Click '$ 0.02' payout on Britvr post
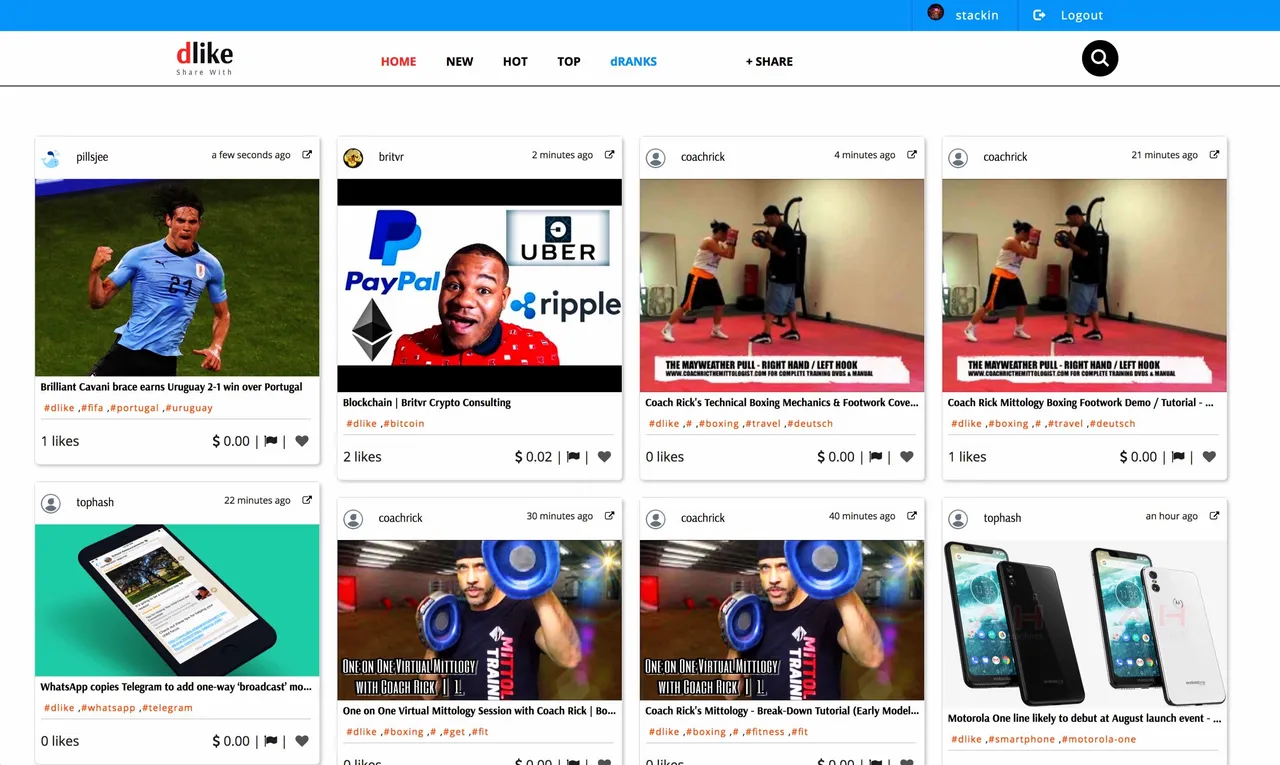The image size is (1280, 765). click(x=533, y=457)
